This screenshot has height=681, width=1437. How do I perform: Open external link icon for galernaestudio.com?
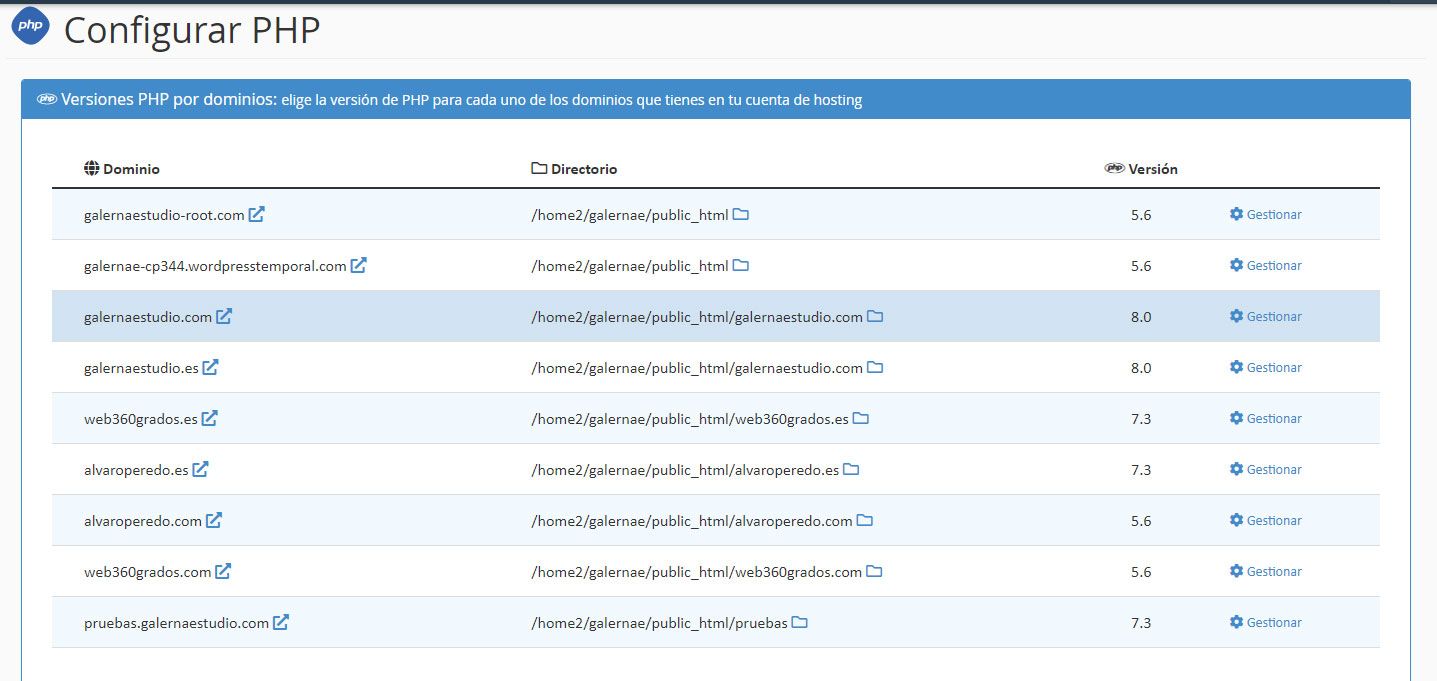click(x=225, y=316)
